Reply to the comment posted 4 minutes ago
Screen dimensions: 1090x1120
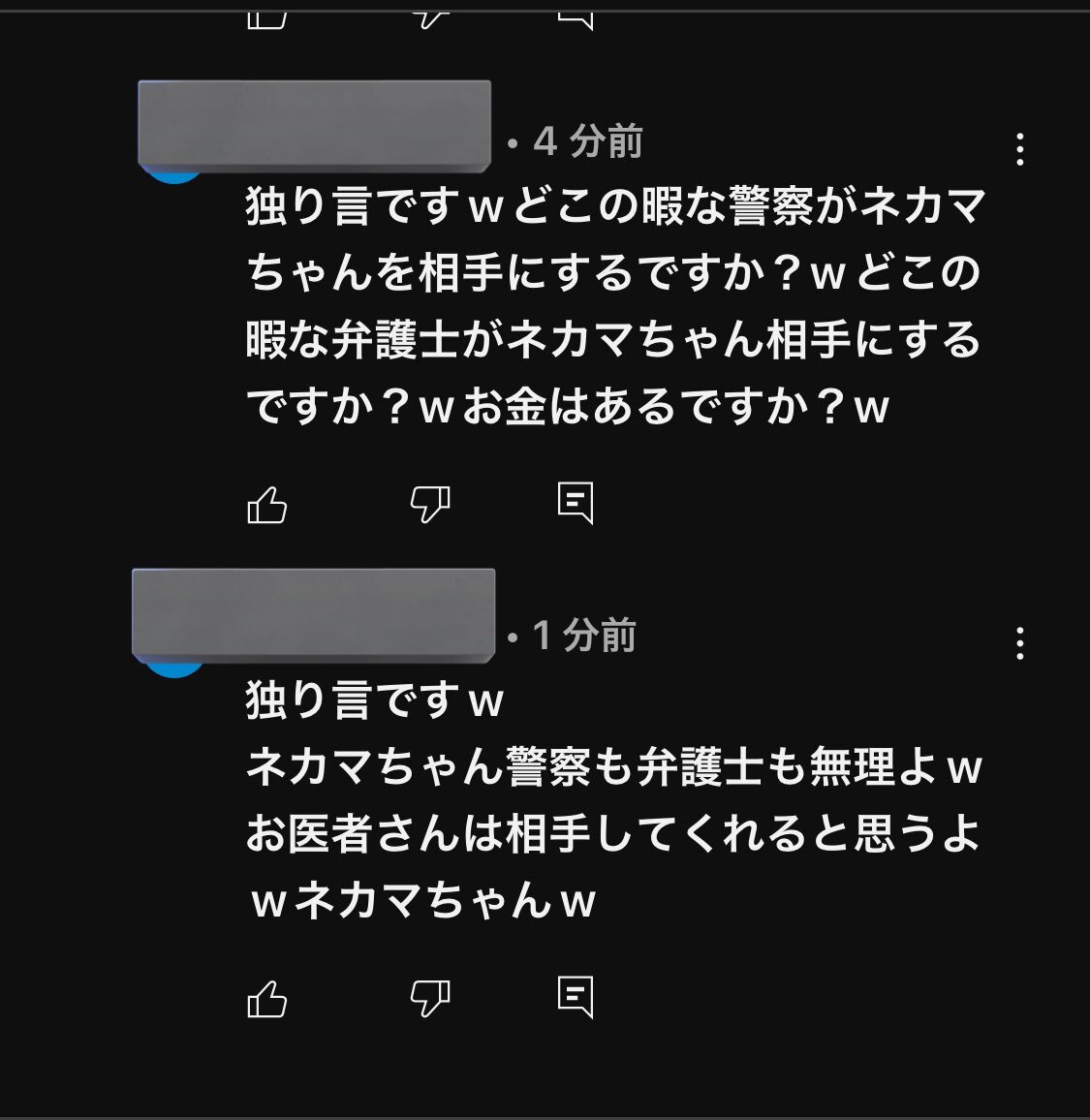point(576,503)
